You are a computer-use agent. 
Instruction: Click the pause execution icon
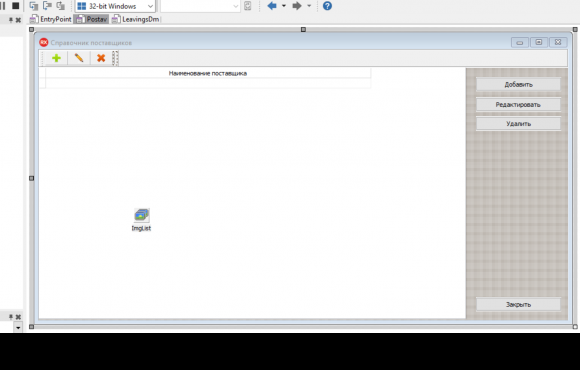tap(3, 6)
